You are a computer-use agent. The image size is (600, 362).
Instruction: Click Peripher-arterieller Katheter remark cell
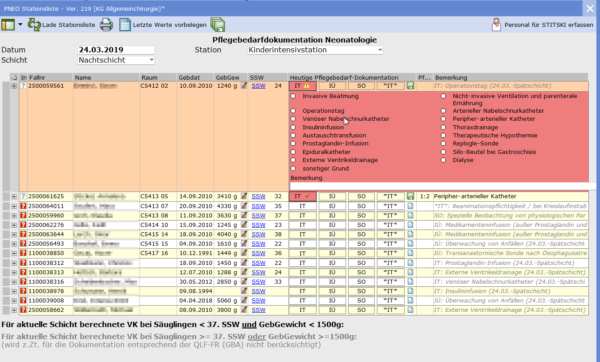(x=510, y=196)
